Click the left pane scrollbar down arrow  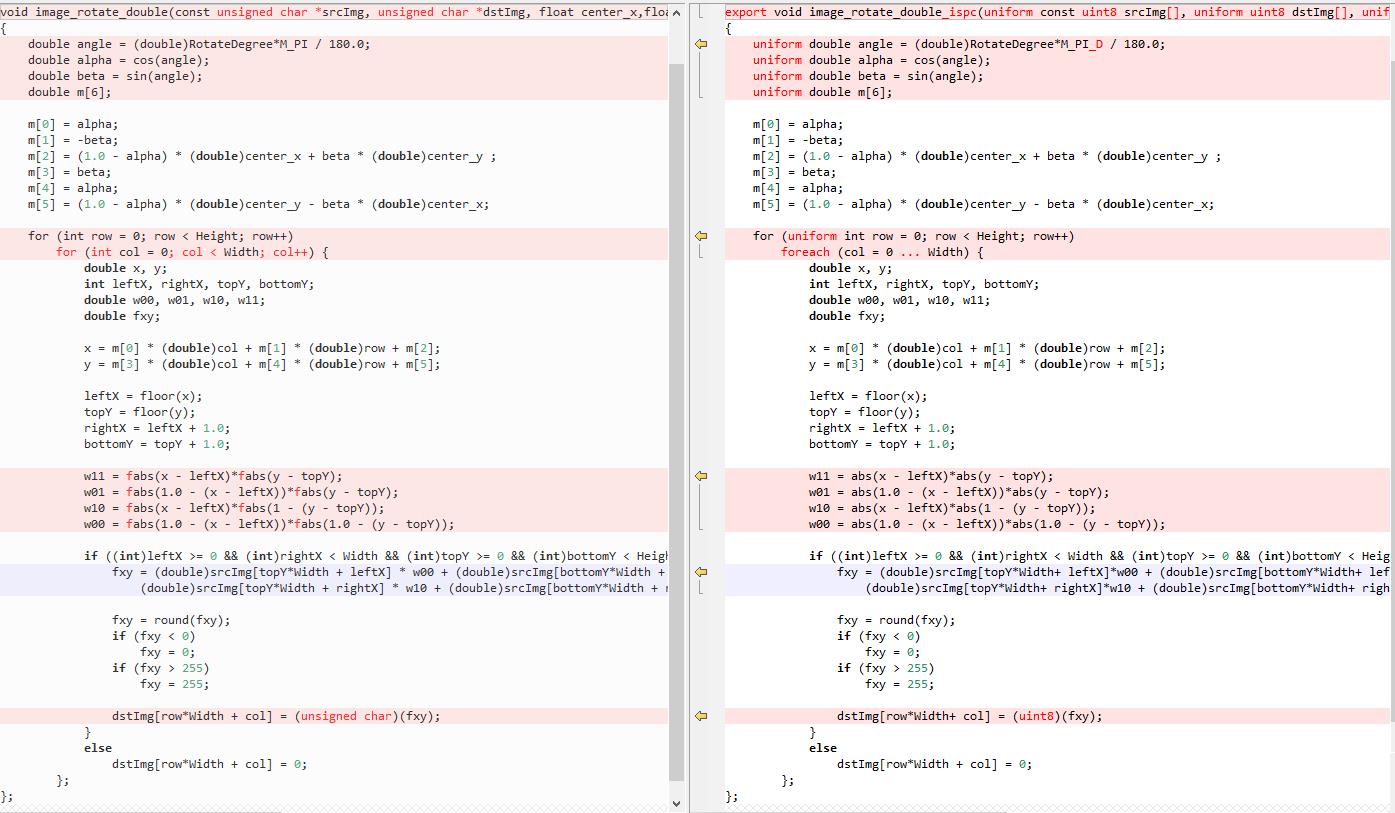tap(676, 802)
